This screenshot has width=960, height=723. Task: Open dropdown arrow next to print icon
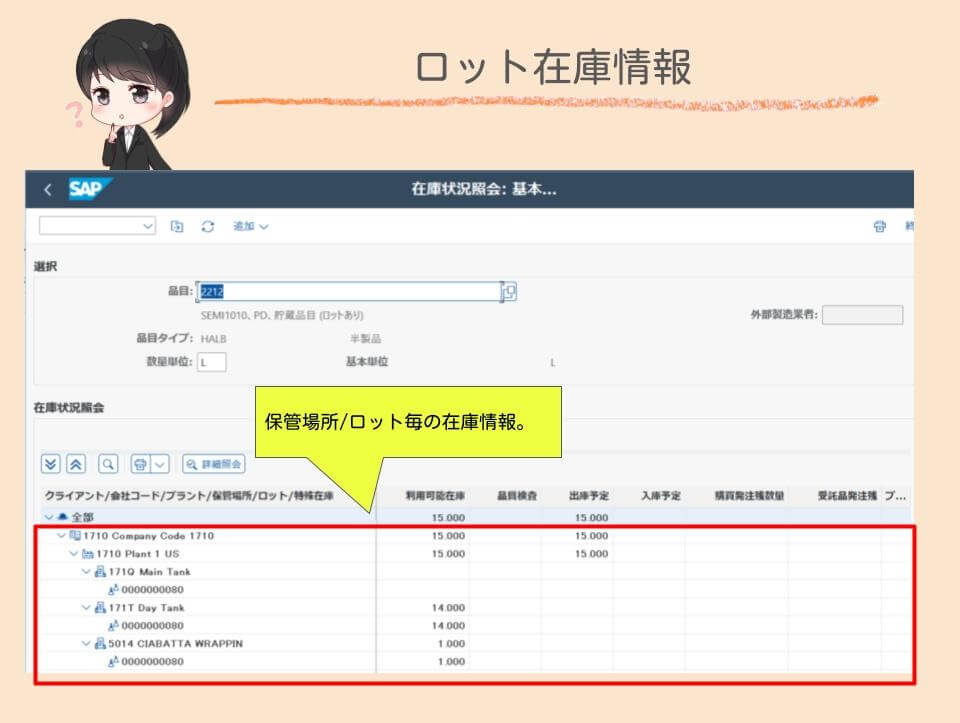pyautogui.click(x=160, y=463)
